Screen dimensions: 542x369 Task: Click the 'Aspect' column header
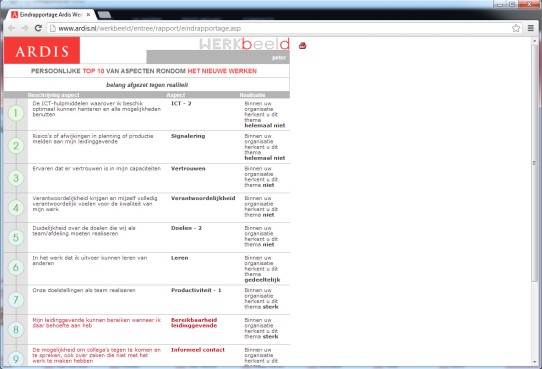(176, 95)
